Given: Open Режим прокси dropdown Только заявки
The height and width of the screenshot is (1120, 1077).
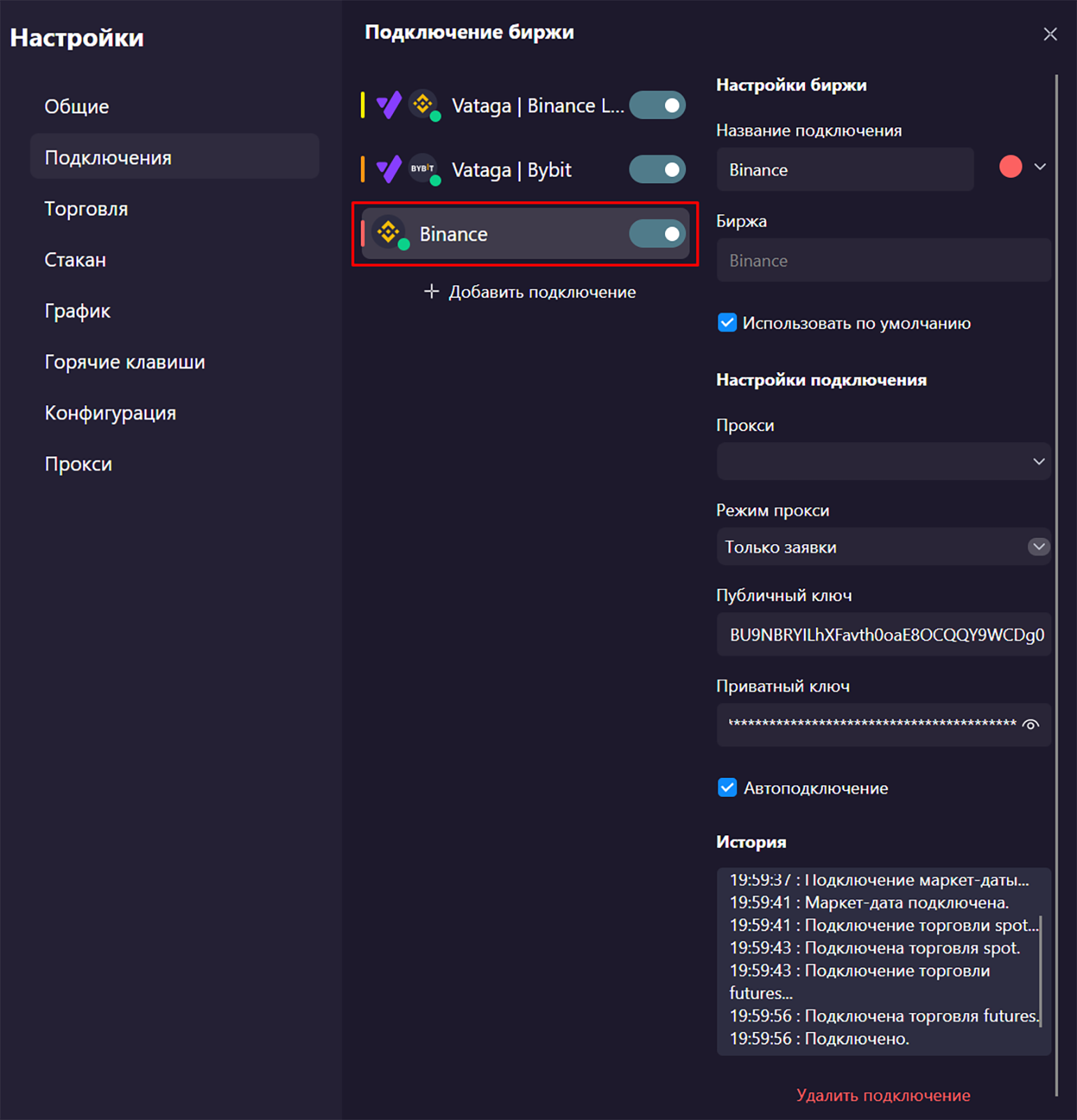Looking at the screenshot, I should click(x=883, y=546).
